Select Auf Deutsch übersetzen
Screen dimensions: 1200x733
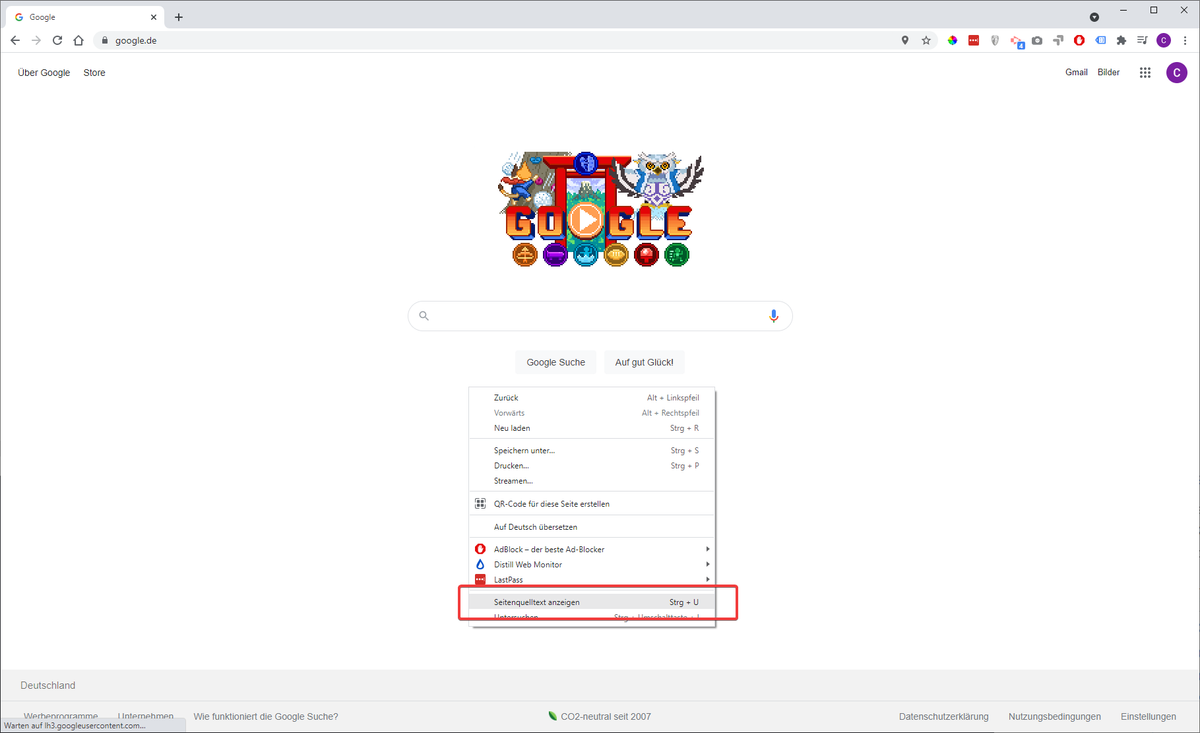point(592,527)
